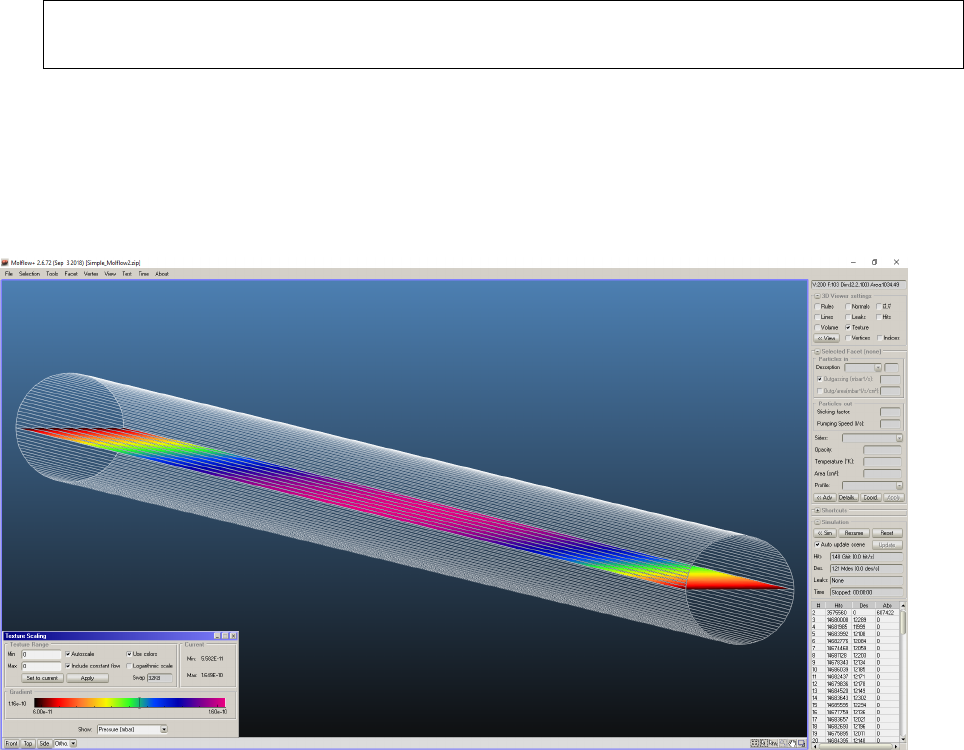Enable the Hits checkbox in viewer settings
Screen dimensions: 964x750
pyautogui.click(x=879, y=317)
